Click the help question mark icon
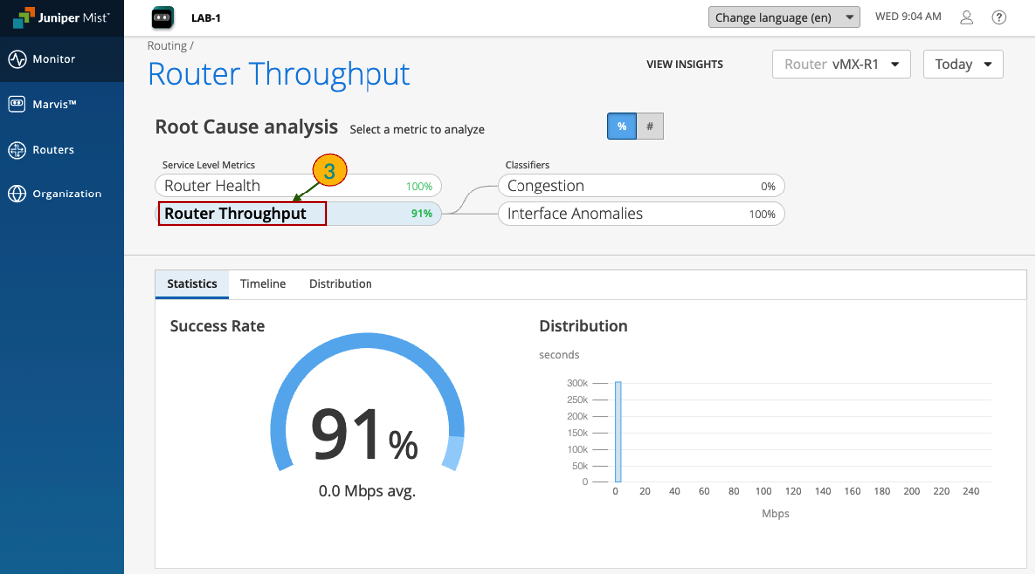 (998, 17)
